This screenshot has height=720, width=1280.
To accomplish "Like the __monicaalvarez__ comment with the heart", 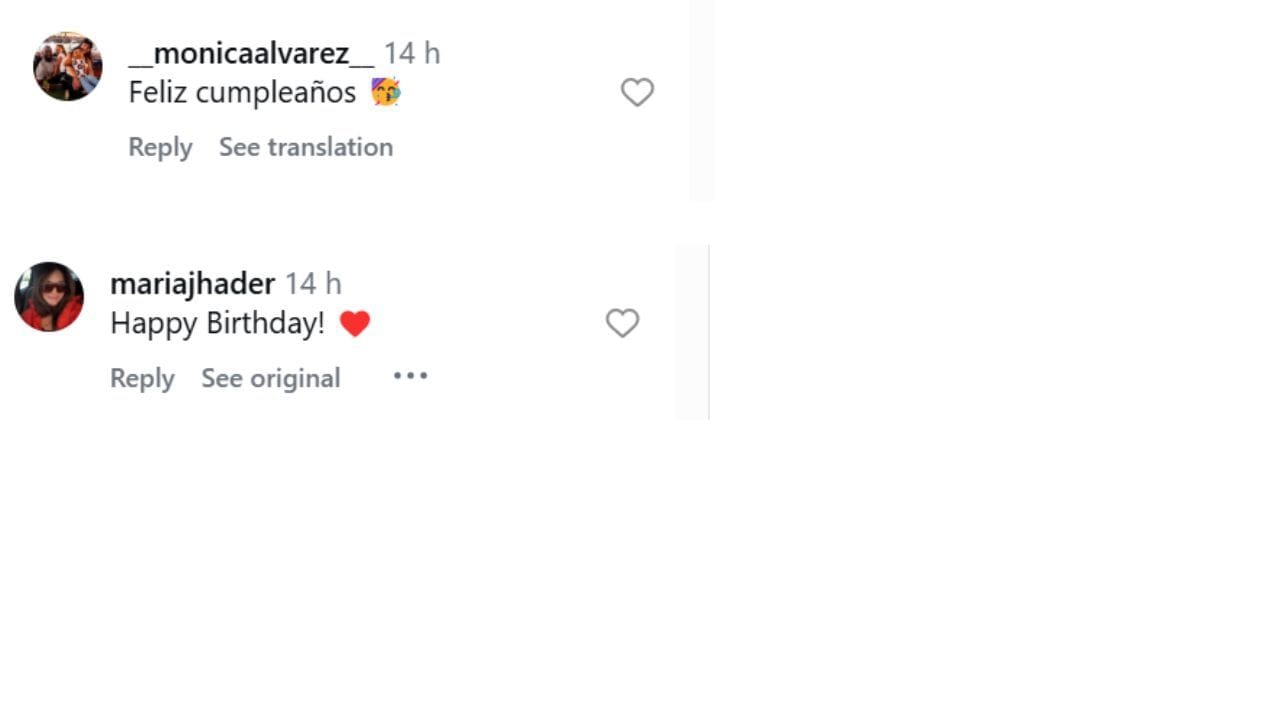I will click(x=637, y=93).
